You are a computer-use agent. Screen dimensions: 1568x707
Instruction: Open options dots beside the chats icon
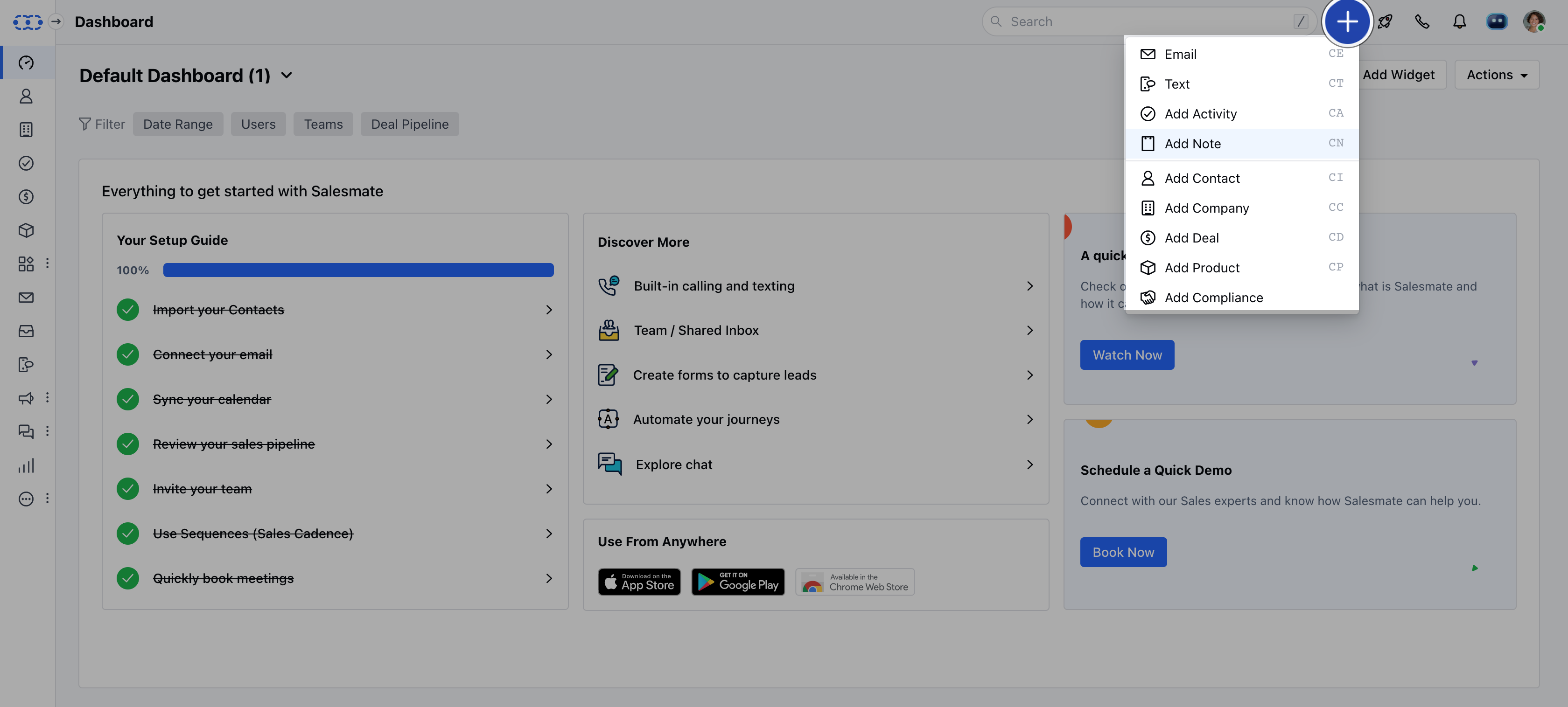(x=48, y=431)
